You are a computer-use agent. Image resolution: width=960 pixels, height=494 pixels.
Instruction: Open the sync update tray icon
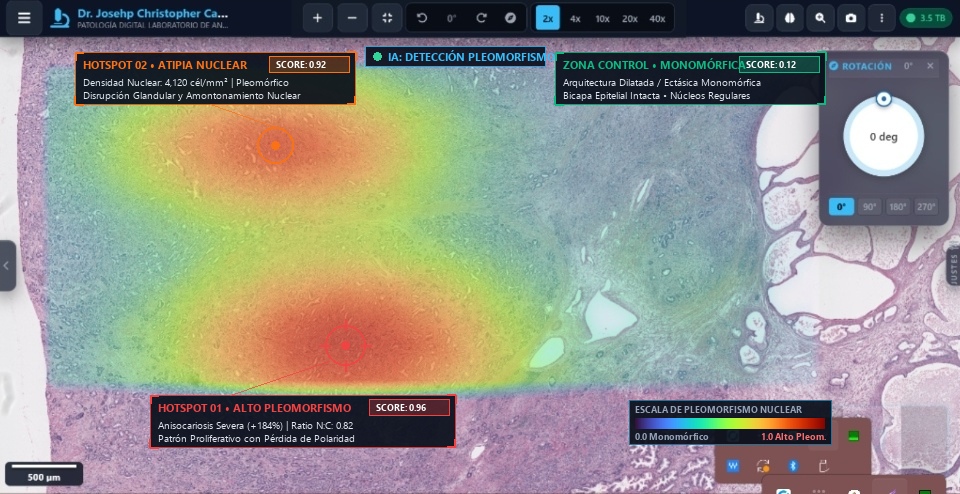(763, 466)
